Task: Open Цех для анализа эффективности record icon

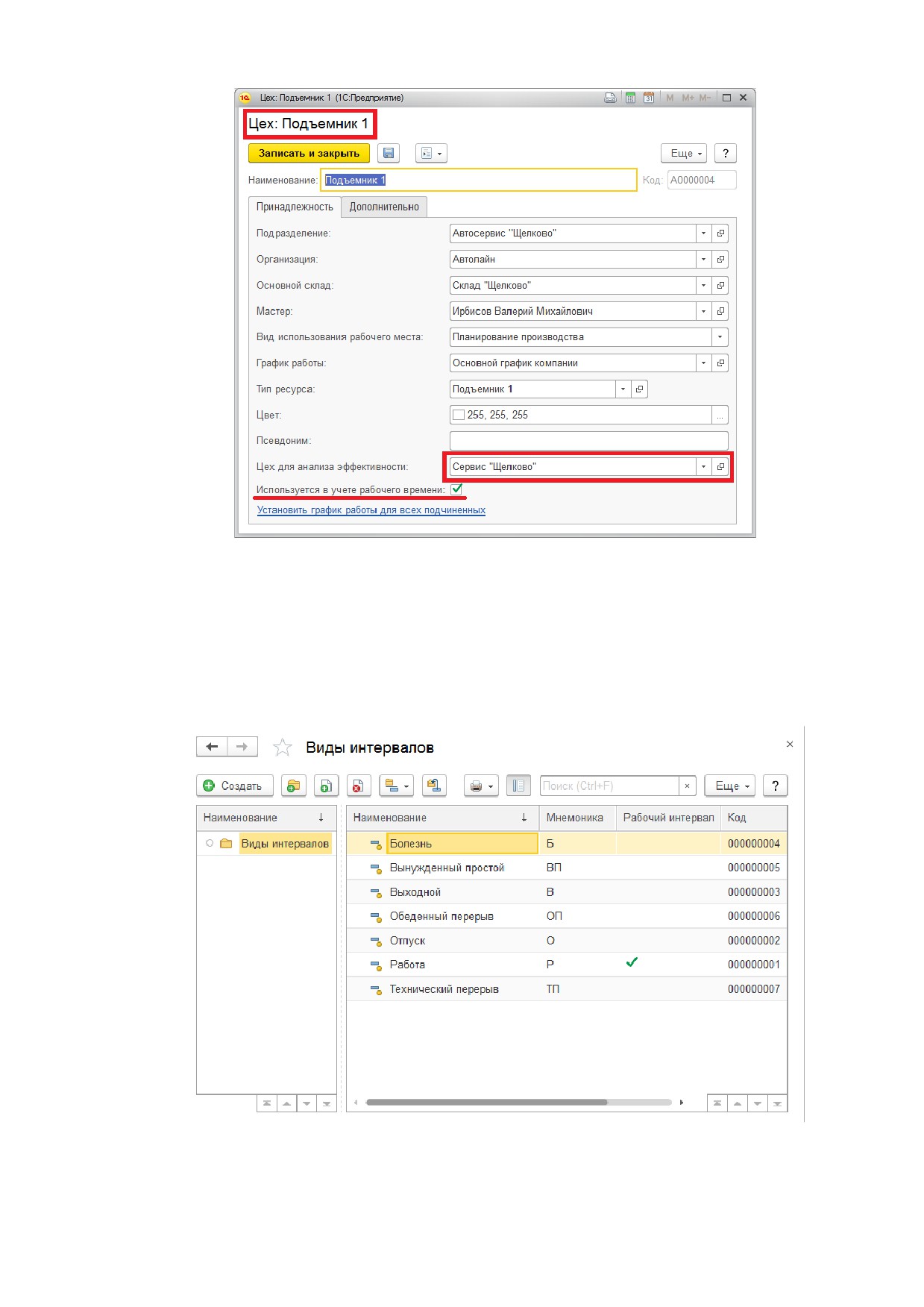Action: (x=720, y=467)
